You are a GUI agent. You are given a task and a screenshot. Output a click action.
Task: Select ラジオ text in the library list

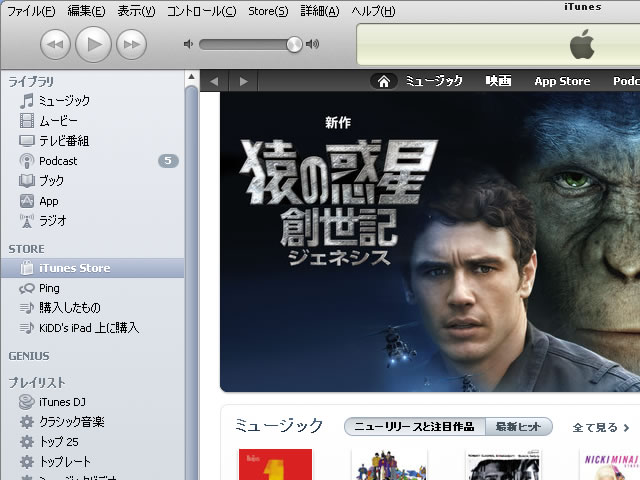[x=53, y=221]
